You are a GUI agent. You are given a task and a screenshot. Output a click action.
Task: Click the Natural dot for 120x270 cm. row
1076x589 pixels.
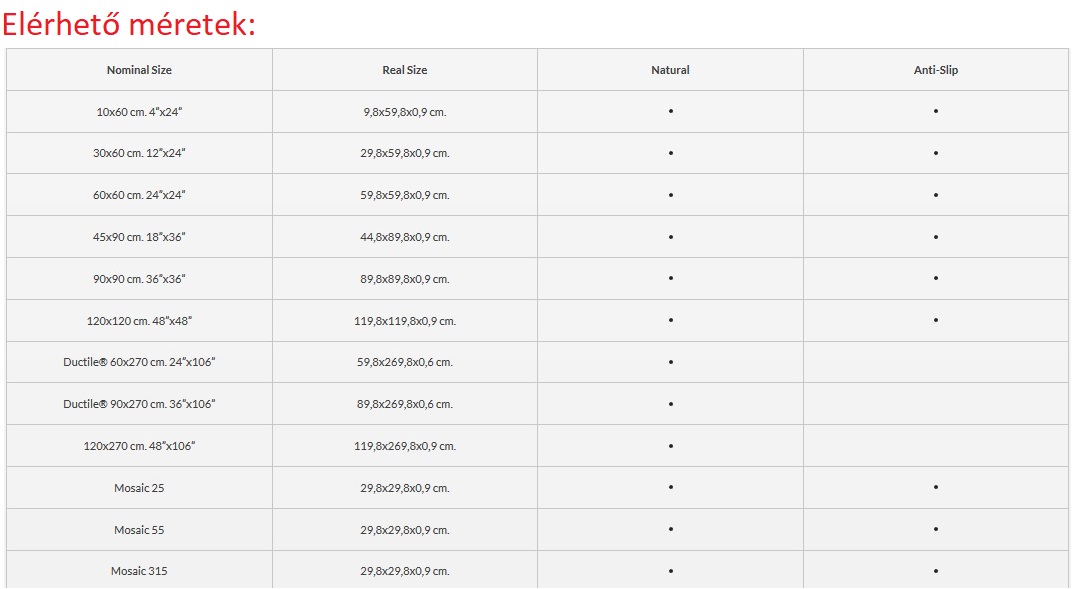pos(670,446)
